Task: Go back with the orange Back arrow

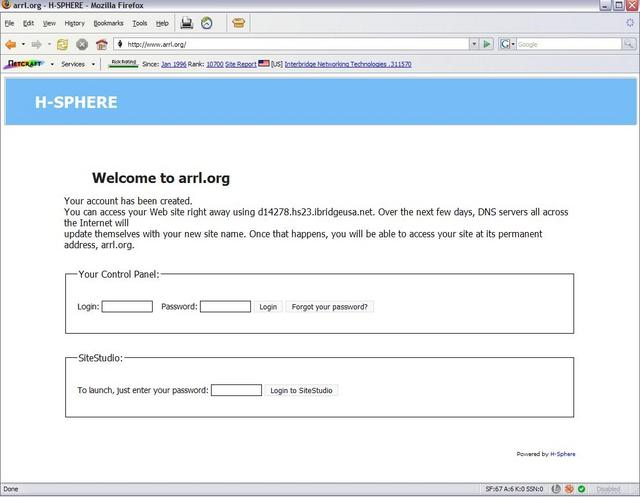Action: point(11,44)
